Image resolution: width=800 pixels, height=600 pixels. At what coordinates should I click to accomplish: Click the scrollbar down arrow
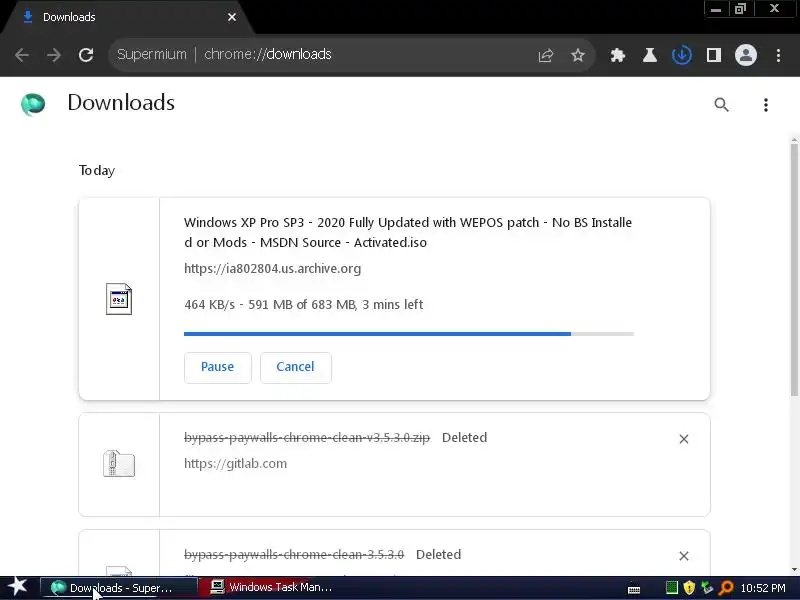point(794,569)
